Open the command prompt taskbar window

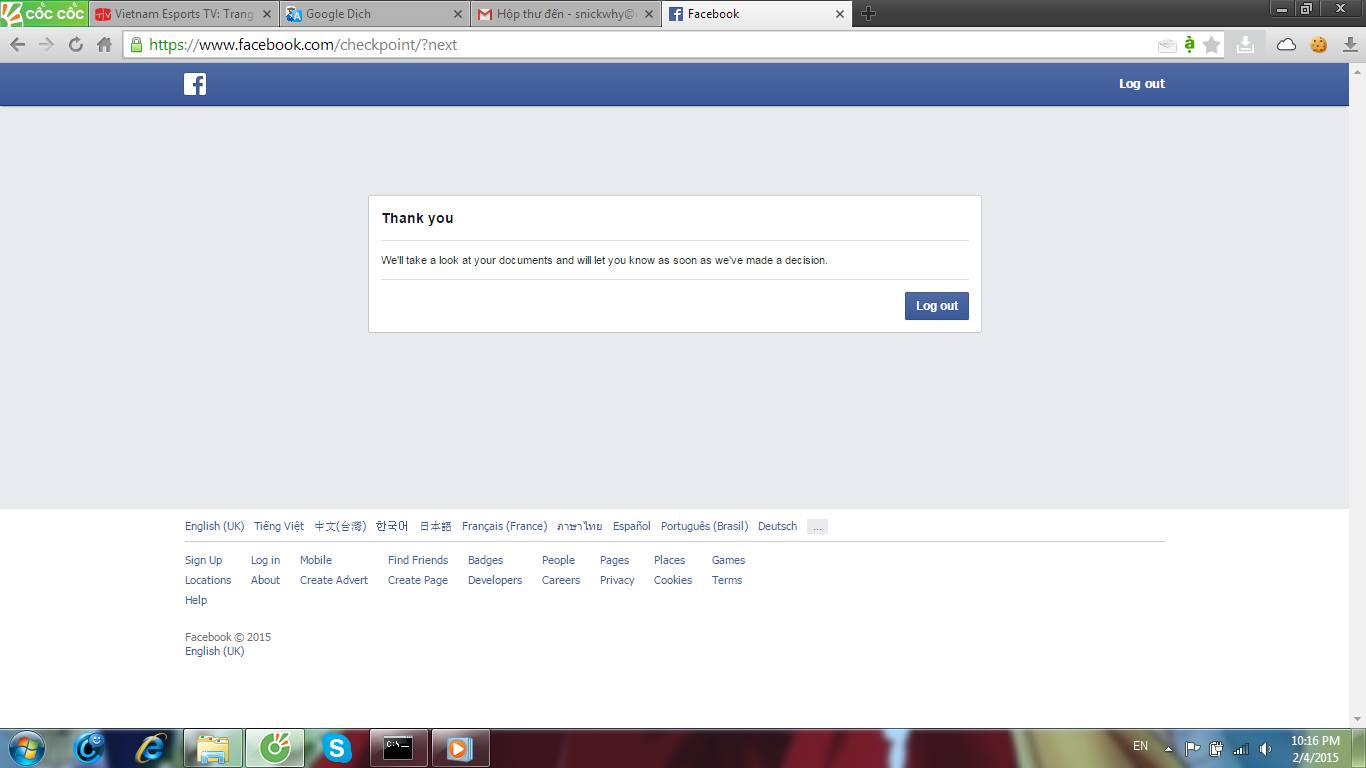398,748
